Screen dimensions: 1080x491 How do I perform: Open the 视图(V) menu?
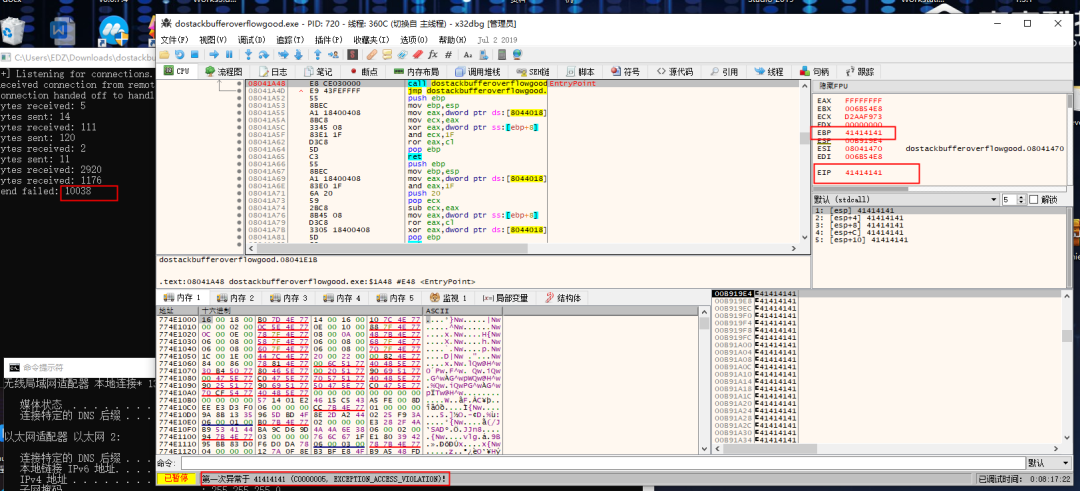click(x=213, y=40)
